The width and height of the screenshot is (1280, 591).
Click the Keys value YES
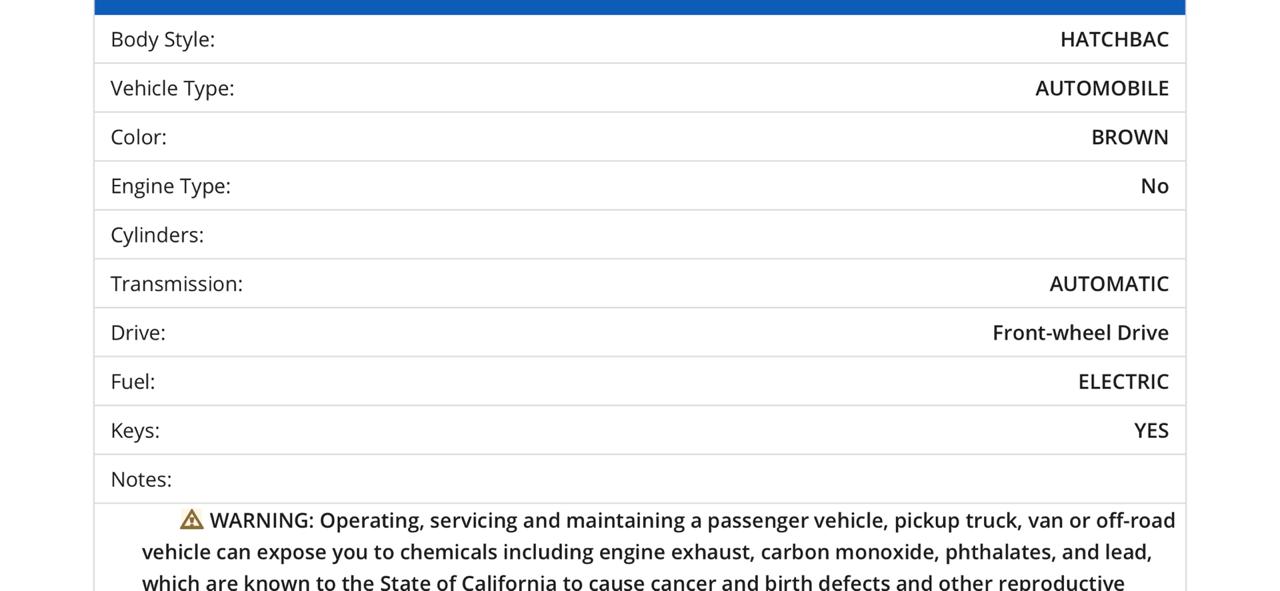coord(1151,431)
